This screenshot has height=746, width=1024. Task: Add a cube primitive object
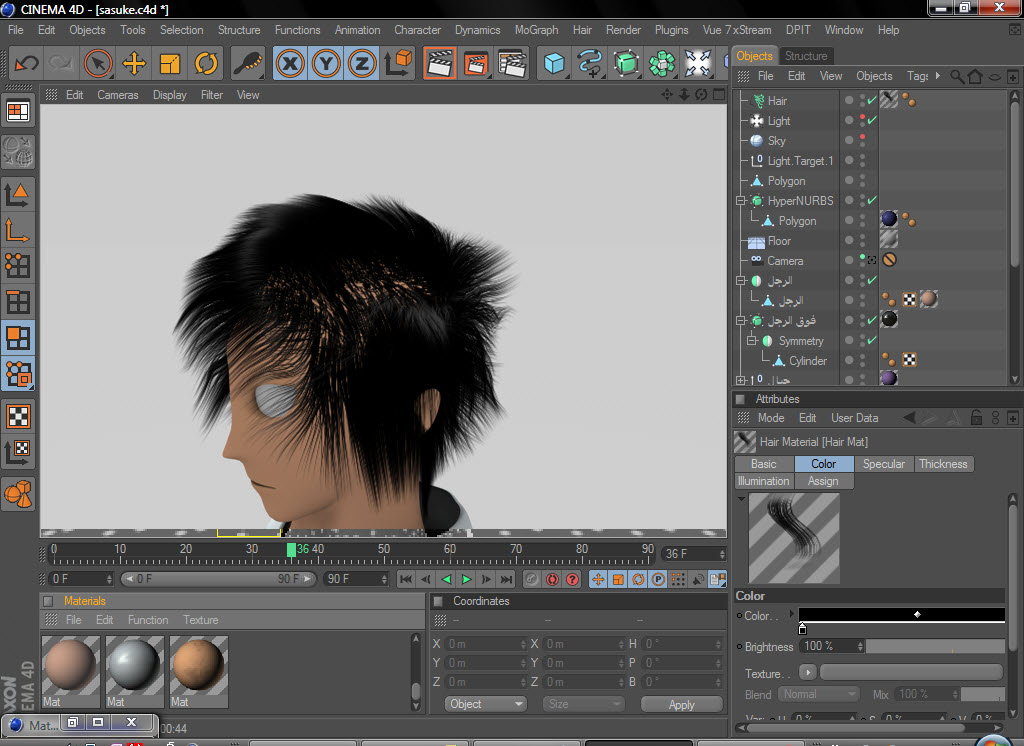coord(554,63)
